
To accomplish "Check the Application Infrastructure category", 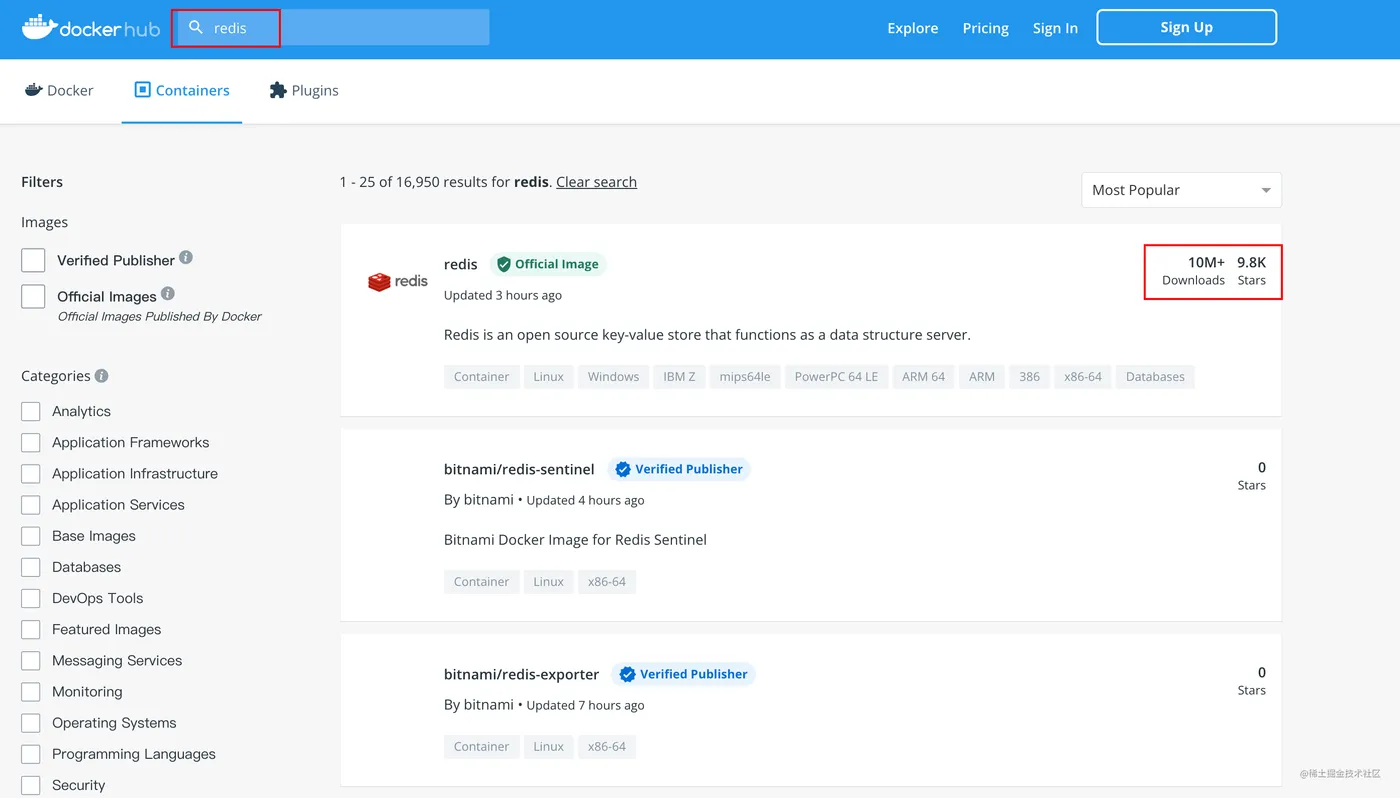I will (31, 473).
